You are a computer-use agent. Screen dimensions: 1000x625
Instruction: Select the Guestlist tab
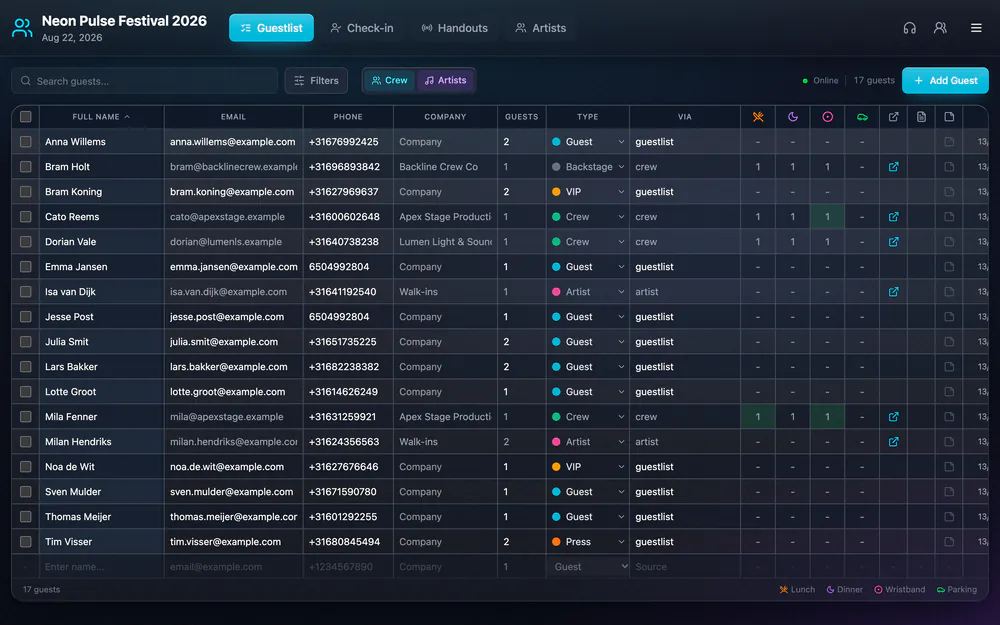pos(271,28)
